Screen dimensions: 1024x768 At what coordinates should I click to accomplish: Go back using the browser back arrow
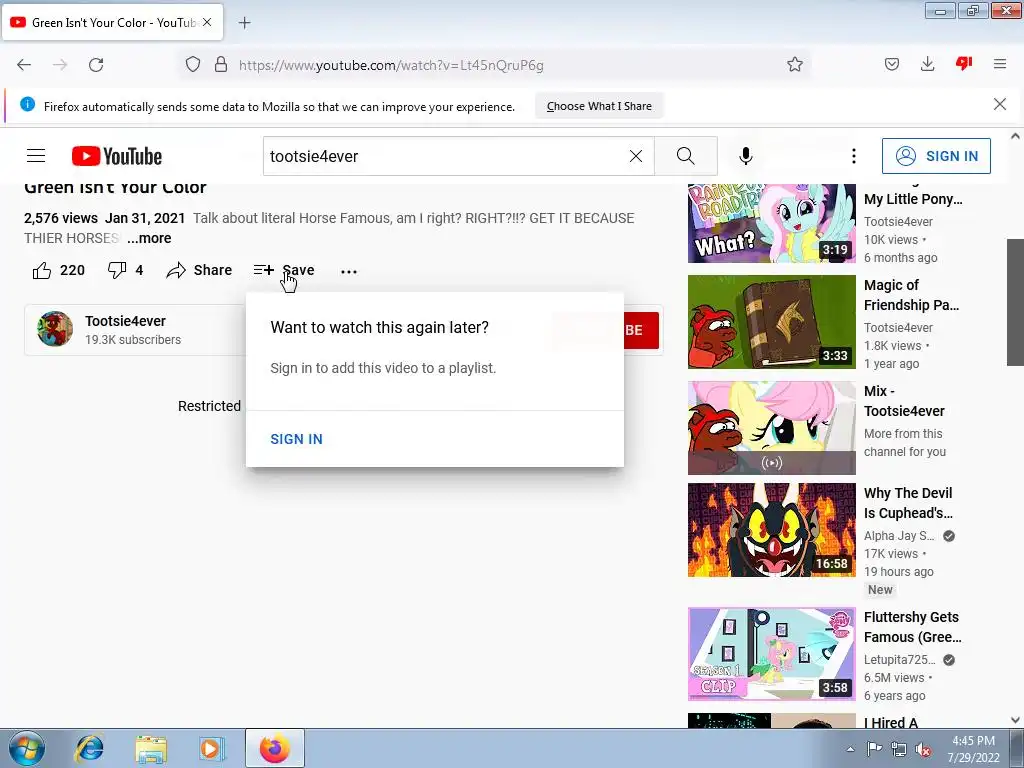click(x=24, y=65)
